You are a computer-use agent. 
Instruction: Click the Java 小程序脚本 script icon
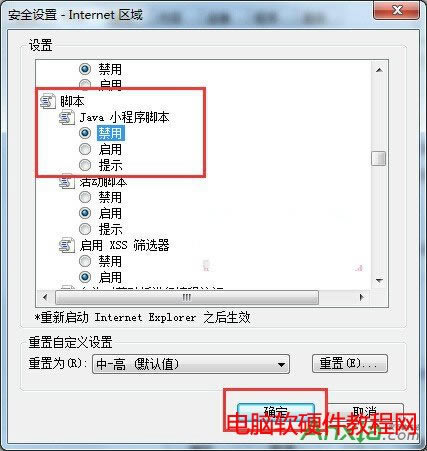pyautogui.click(x=67, y=118)
